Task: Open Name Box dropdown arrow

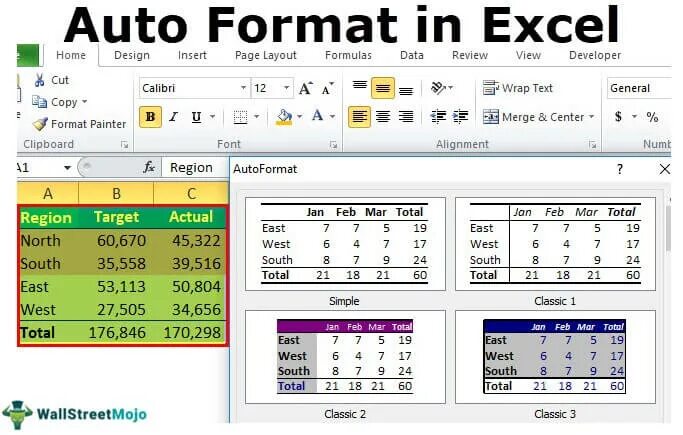Action: coord(68,168)
